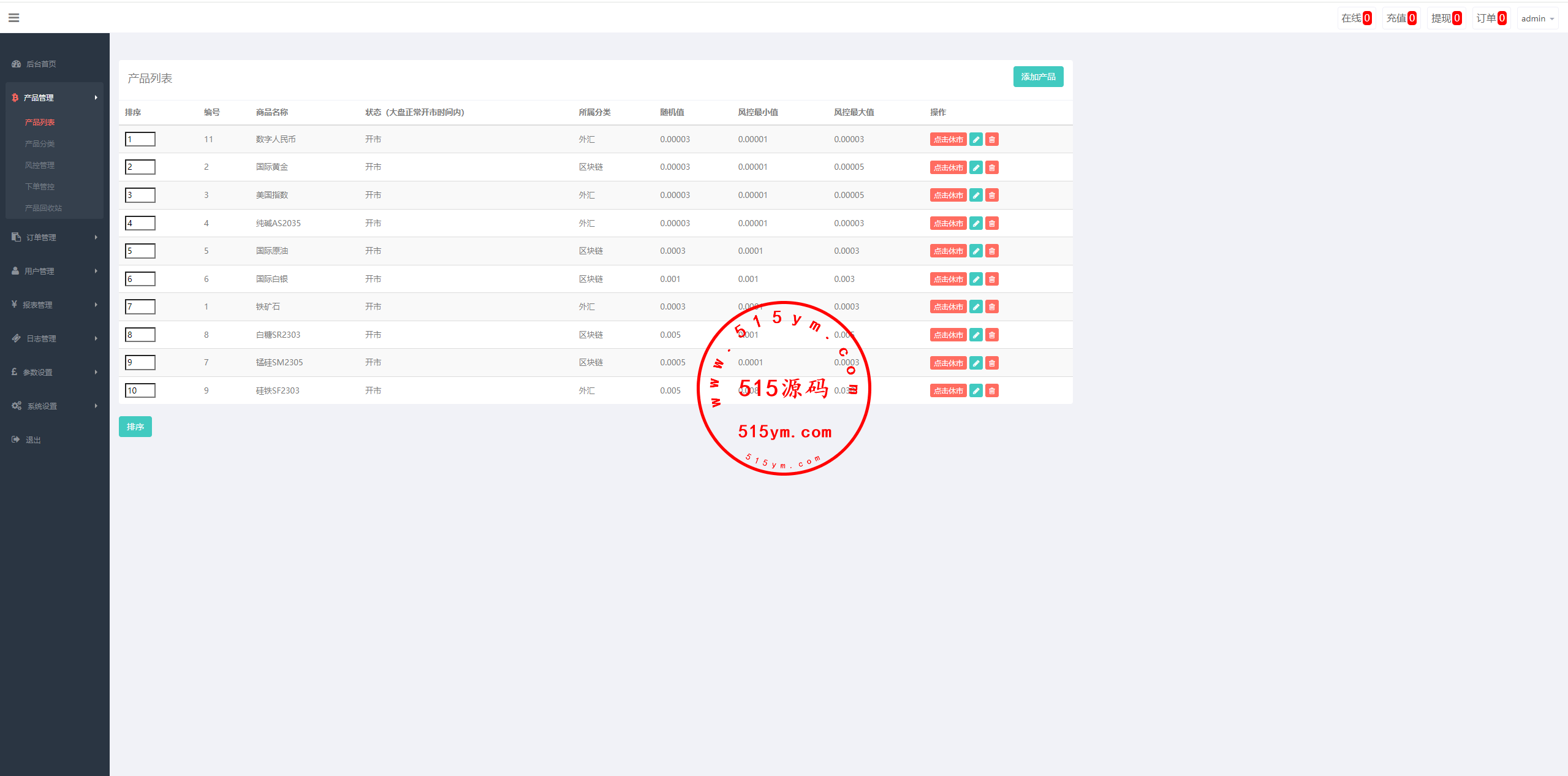Click the sort order input for 数字人民币
The image size is (1568, 776).
coord(140,140)
